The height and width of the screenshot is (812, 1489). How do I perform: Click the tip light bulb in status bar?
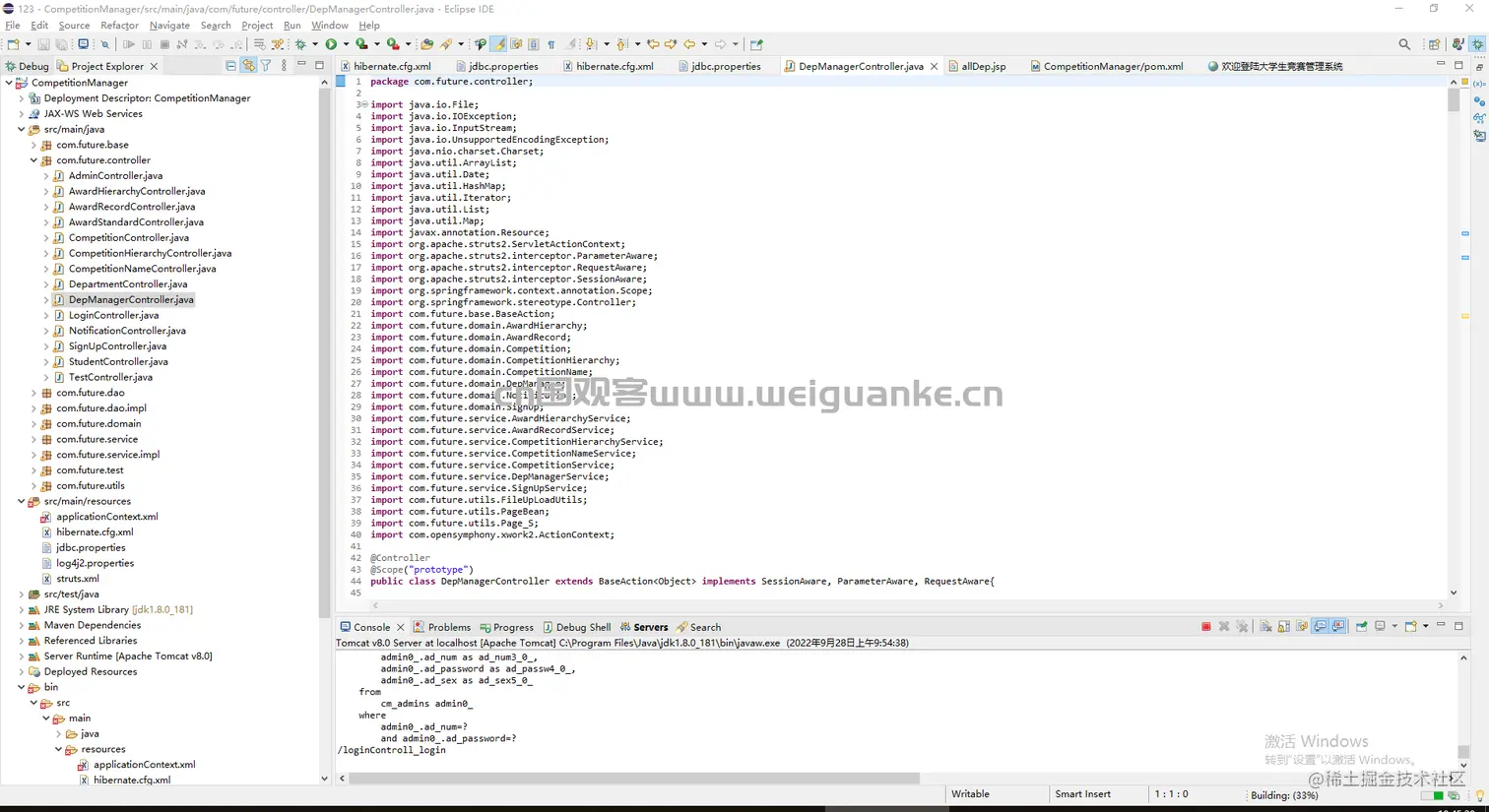[x=1479, y=795]
